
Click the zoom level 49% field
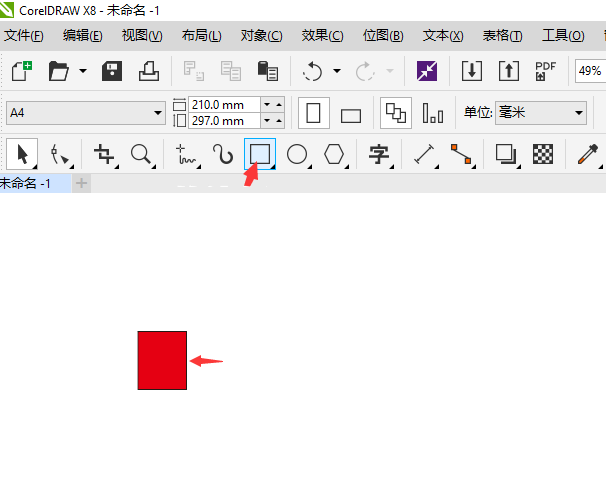click(590, 71)
